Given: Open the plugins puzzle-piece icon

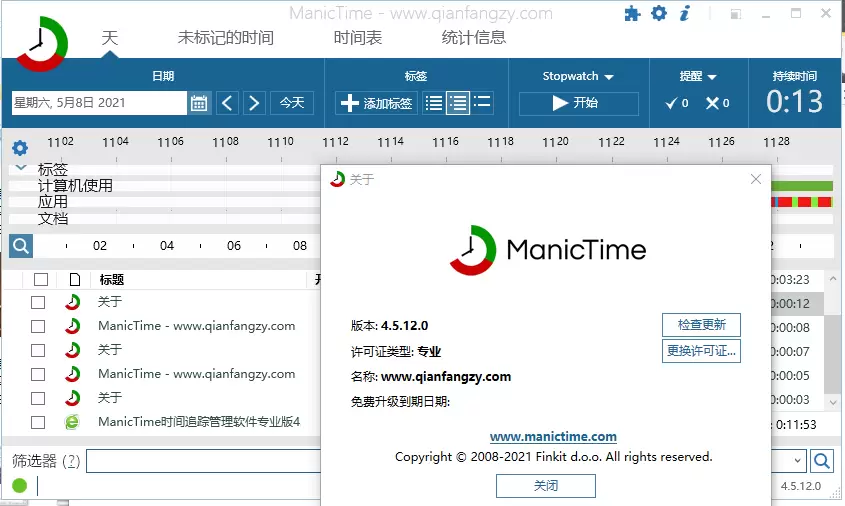Looking at the screenshot, I should (x=633, y=13).
